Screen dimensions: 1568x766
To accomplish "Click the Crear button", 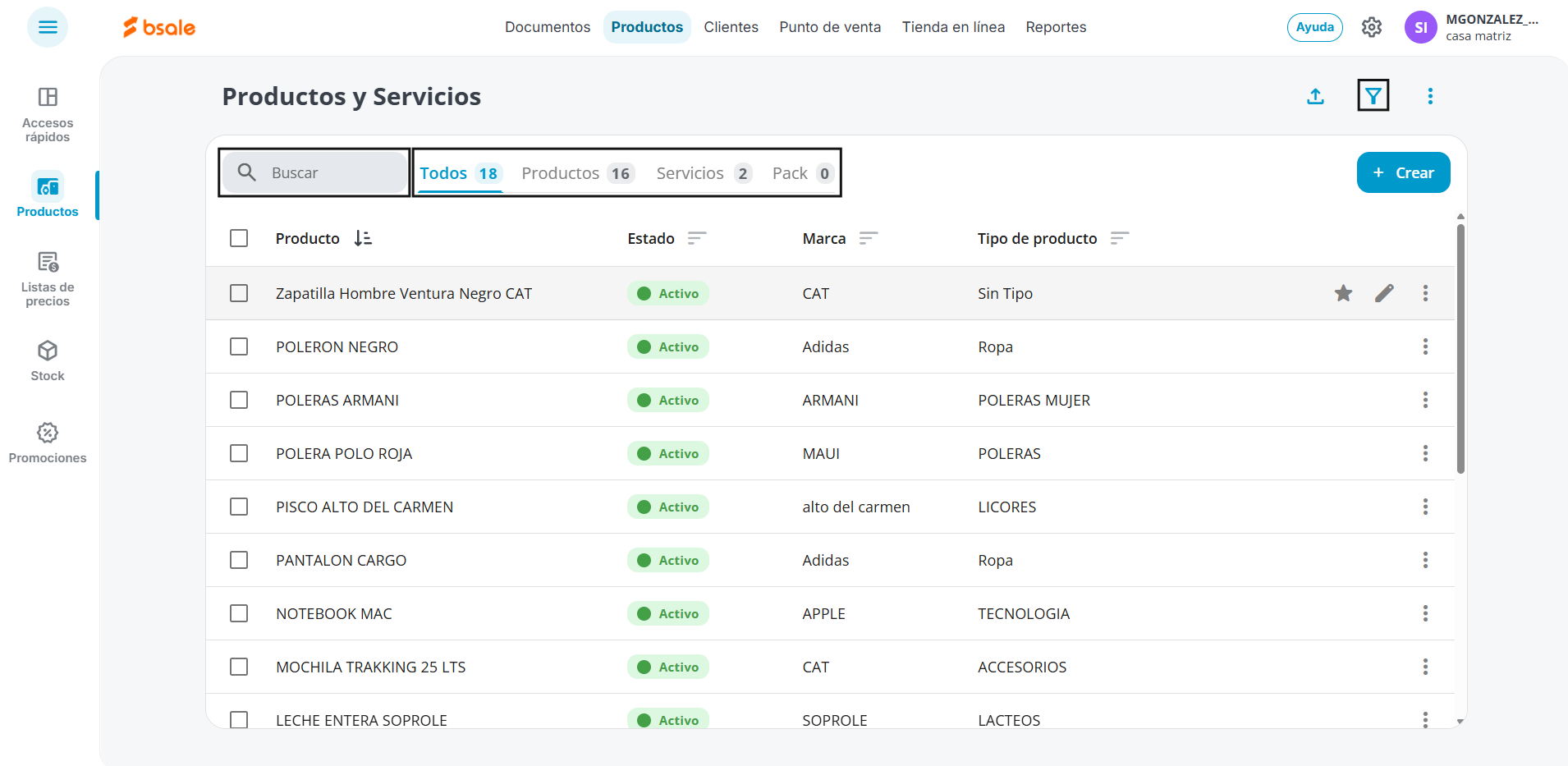I will coord(1403,172).
